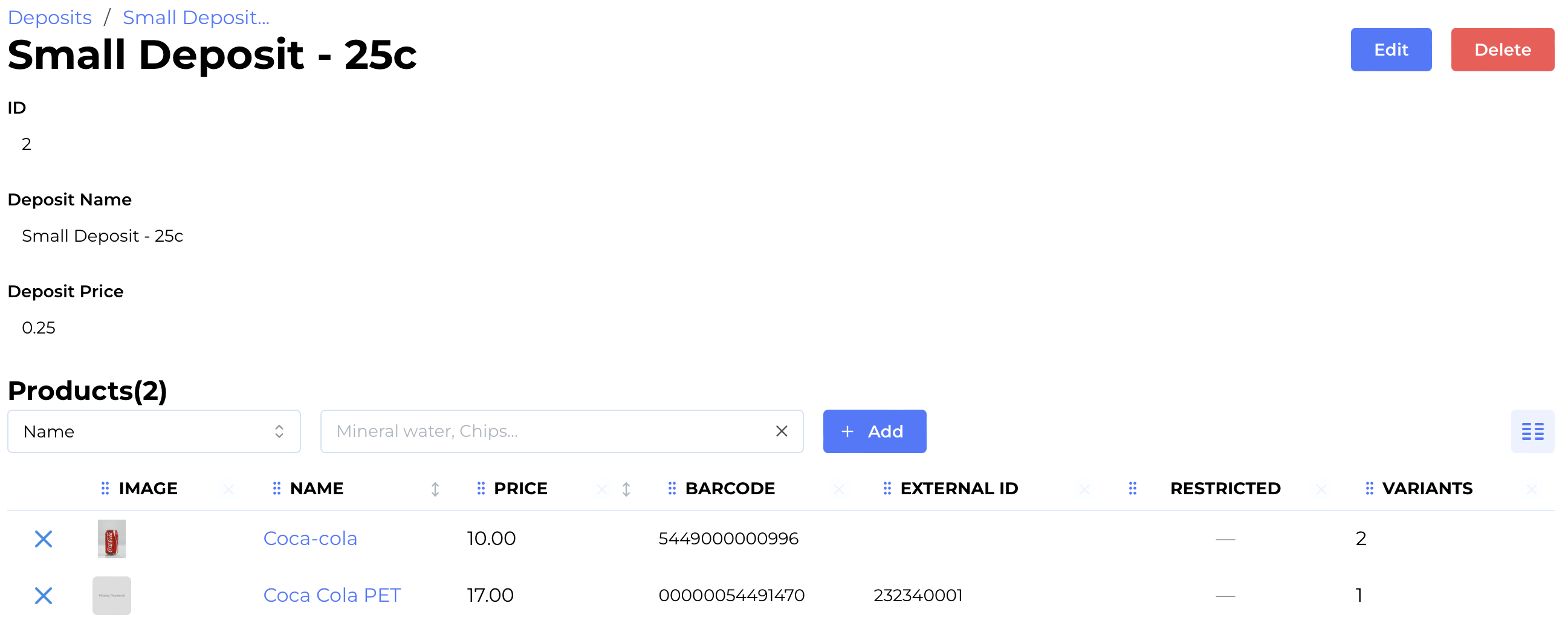Hide the Image column
Screen dimensions: 1568x632
point(228,489)
